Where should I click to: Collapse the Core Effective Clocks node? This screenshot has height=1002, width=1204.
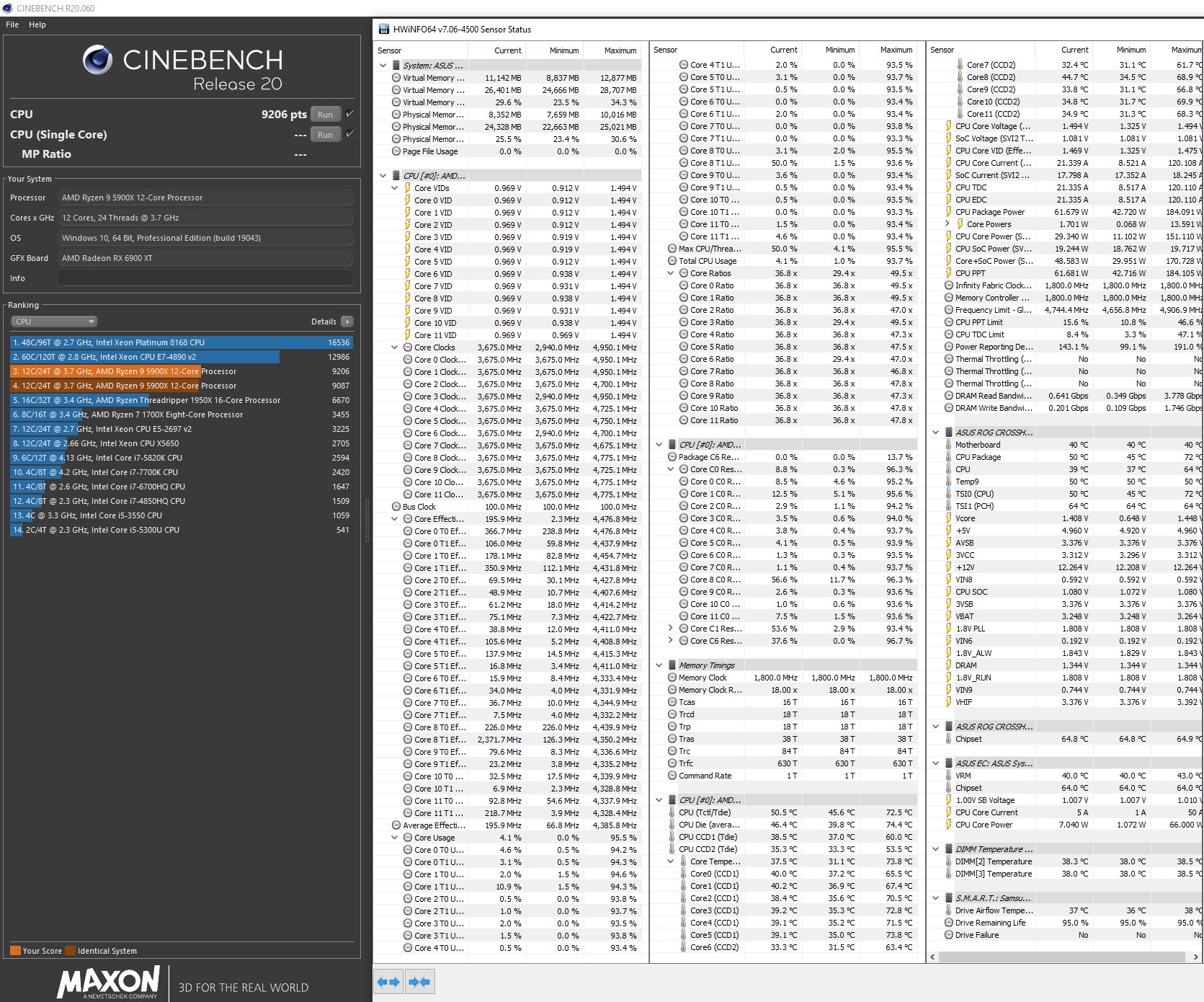point(395,519)
